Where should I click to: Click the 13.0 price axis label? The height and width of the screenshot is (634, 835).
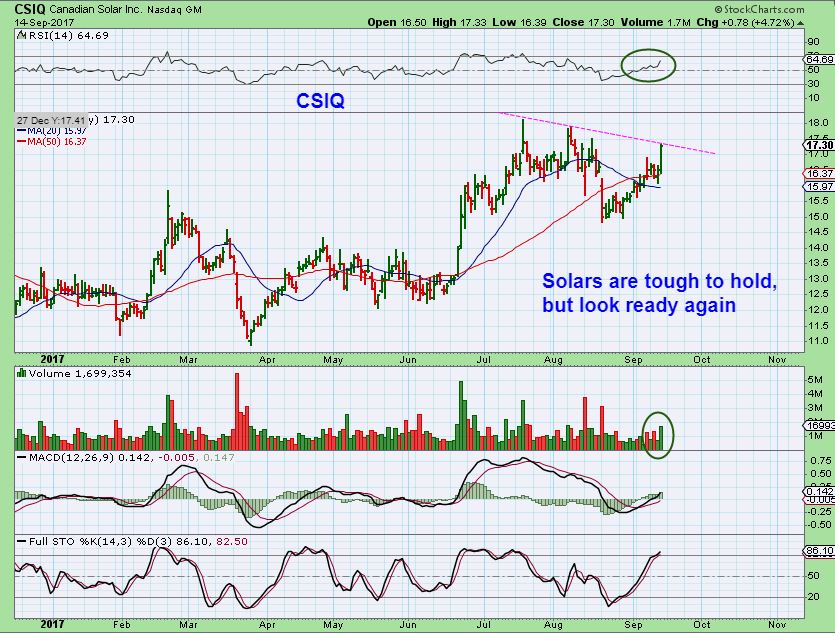[x=817, y=278]
